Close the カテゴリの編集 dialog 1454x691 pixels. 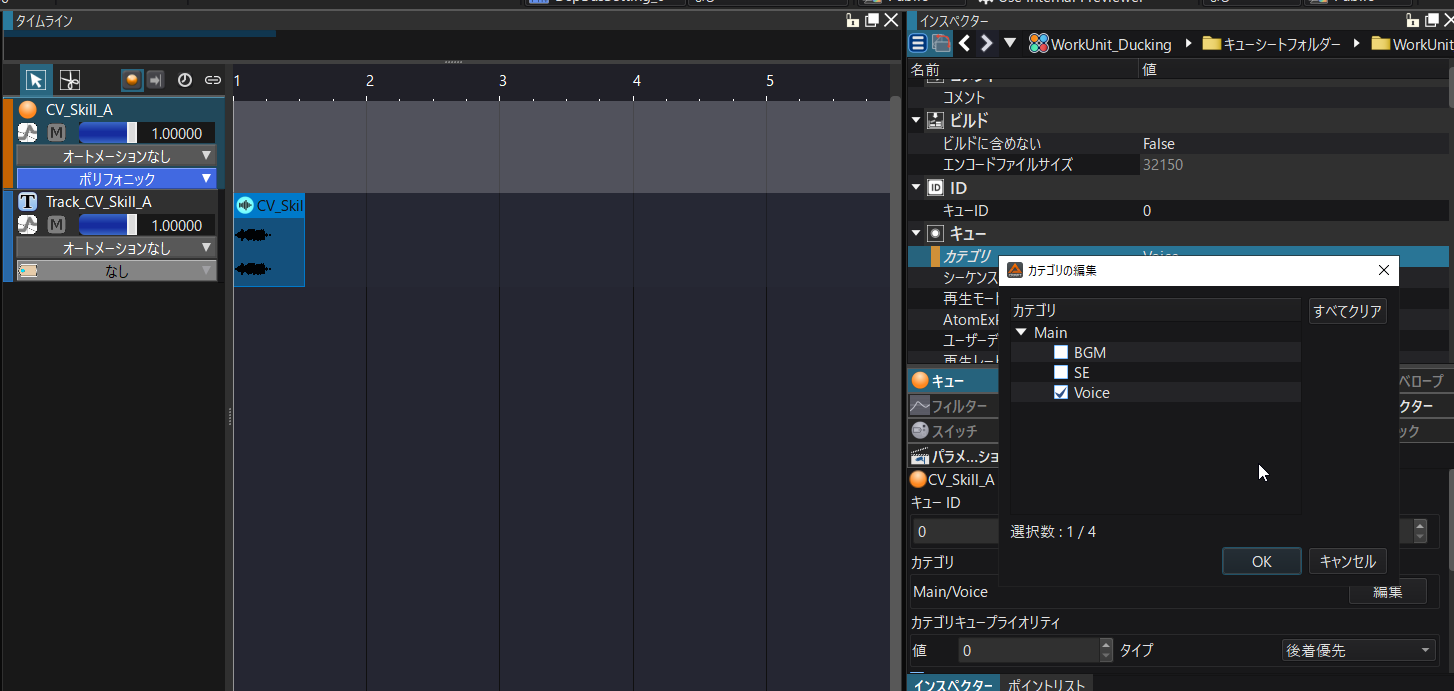click(1383, 270)
